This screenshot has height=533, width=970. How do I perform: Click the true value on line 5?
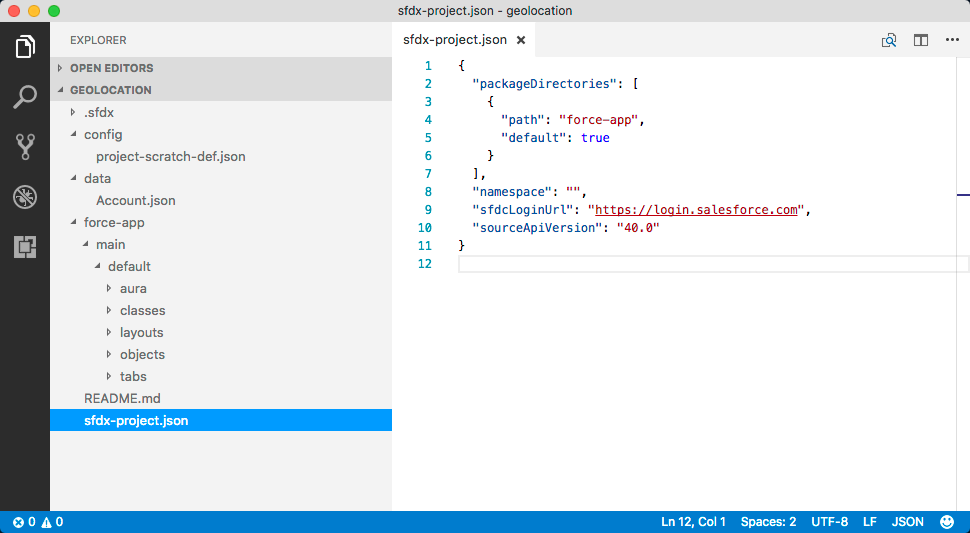595,137
